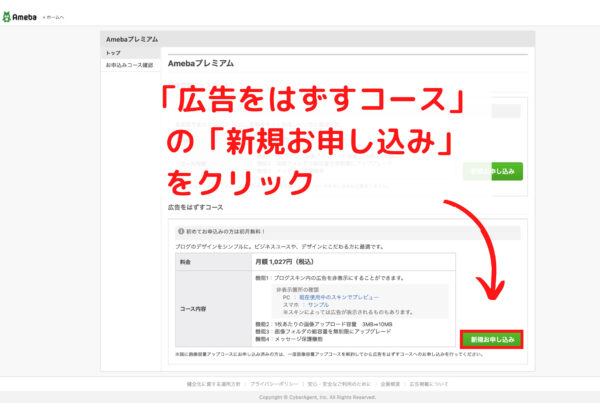The width and height of the screenshot is (600, 403).
Task: Click the 月額1,027円(税込) price text
Action: tap(284, 262)
